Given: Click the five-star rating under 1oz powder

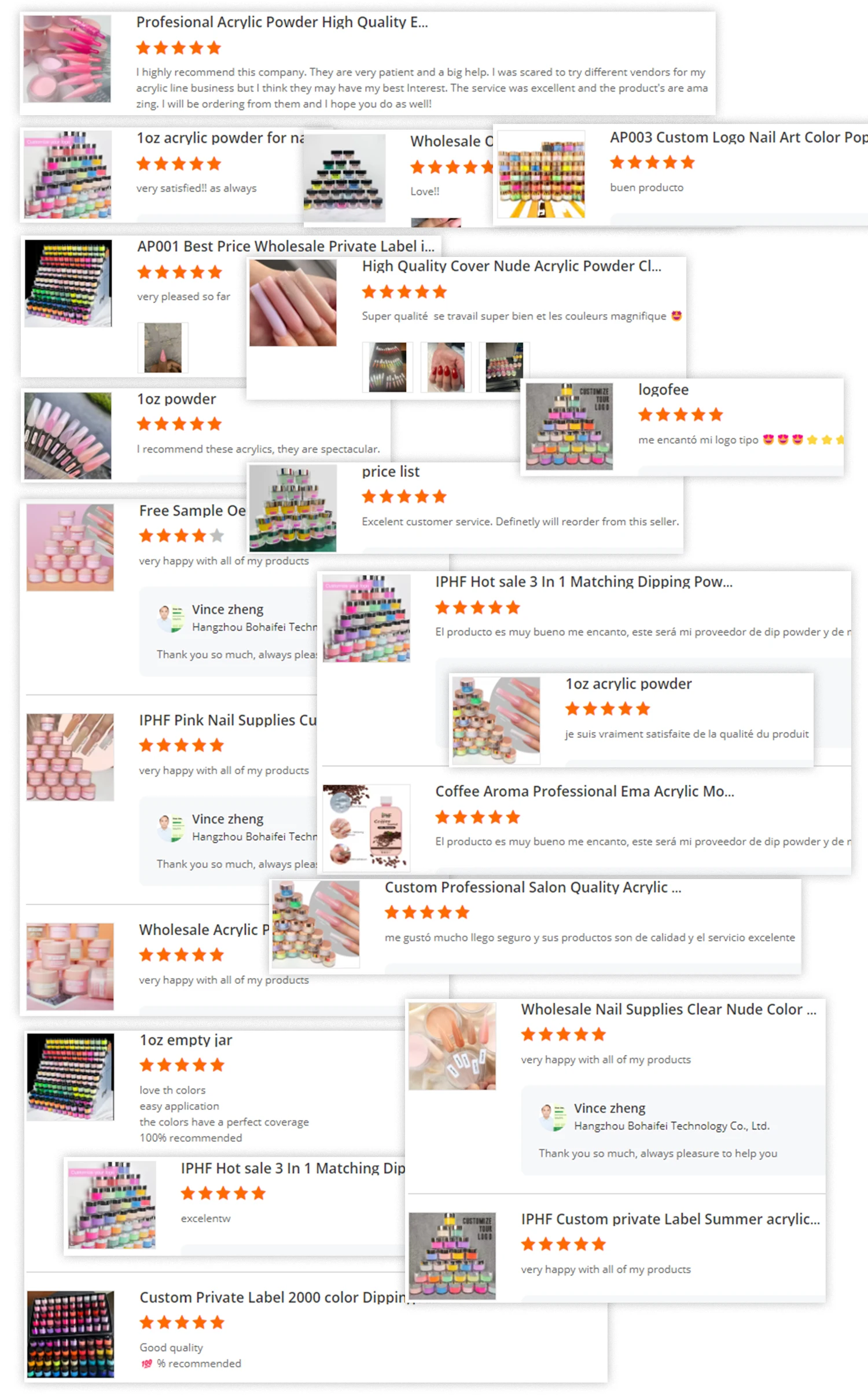Looking at the screenshot, I should [x=179, y=424].
